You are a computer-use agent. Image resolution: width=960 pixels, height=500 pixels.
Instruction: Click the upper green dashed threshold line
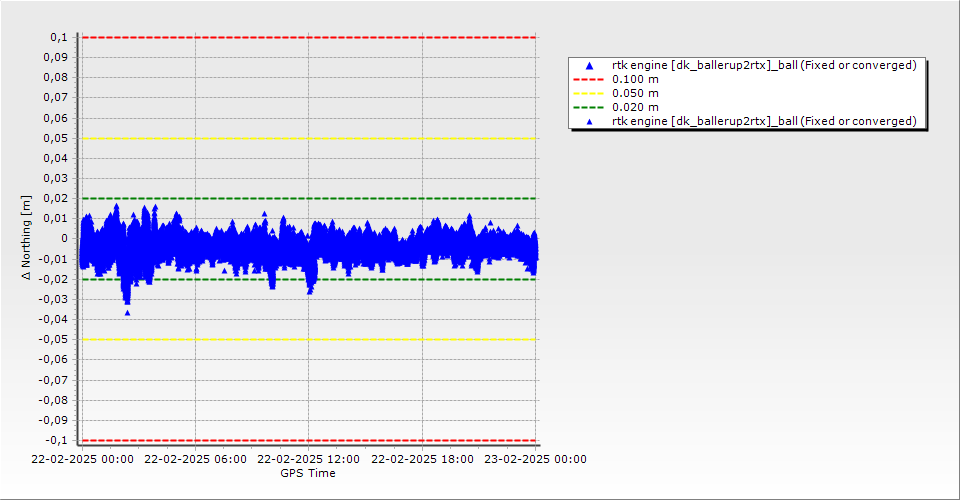click(x=309, y=199)
